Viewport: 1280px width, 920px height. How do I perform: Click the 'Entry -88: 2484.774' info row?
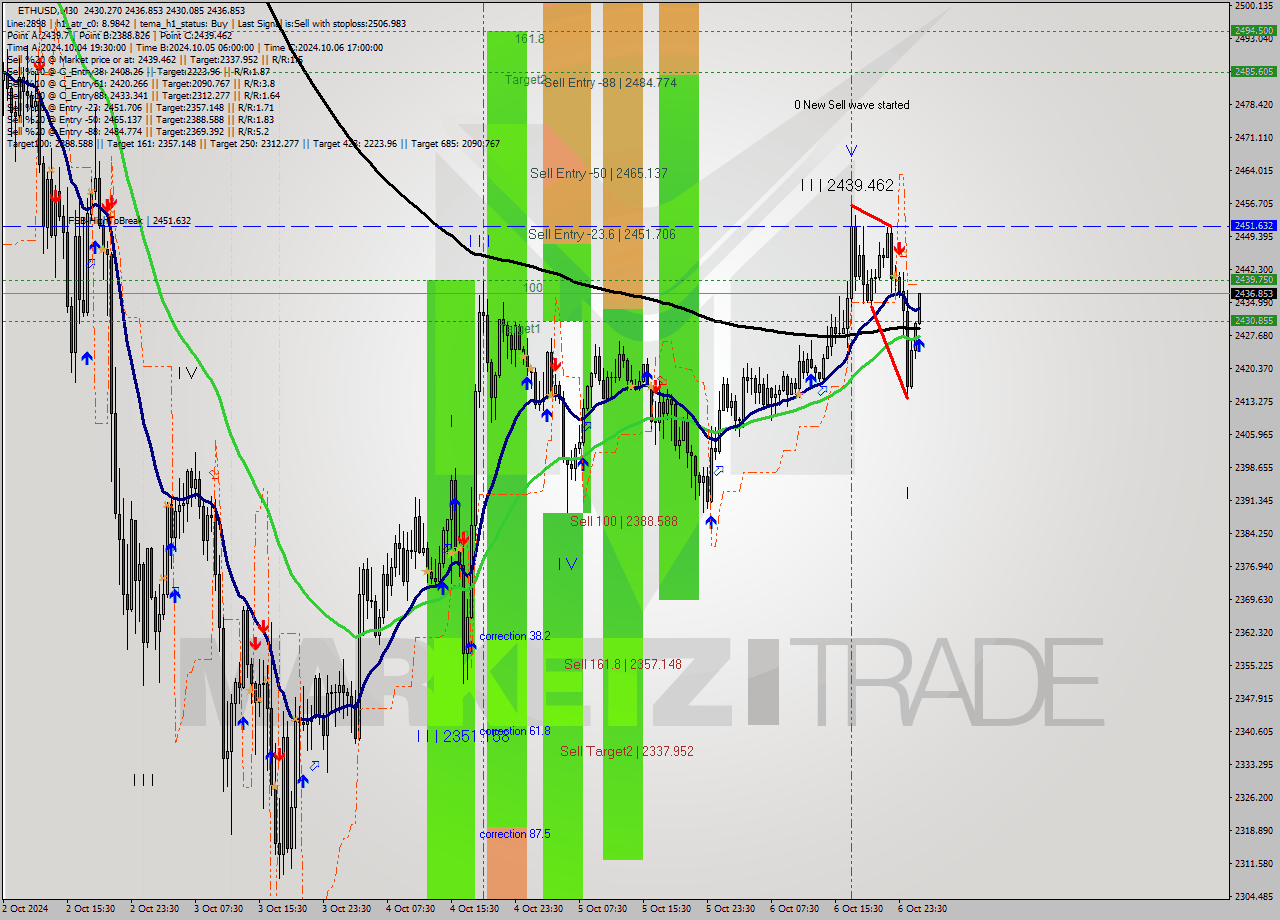tap(139, 132)
